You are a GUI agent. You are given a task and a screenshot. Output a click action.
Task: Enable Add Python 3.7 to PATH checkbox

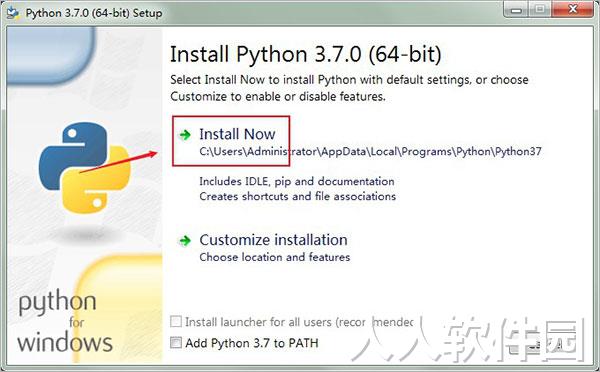point(176,343)
